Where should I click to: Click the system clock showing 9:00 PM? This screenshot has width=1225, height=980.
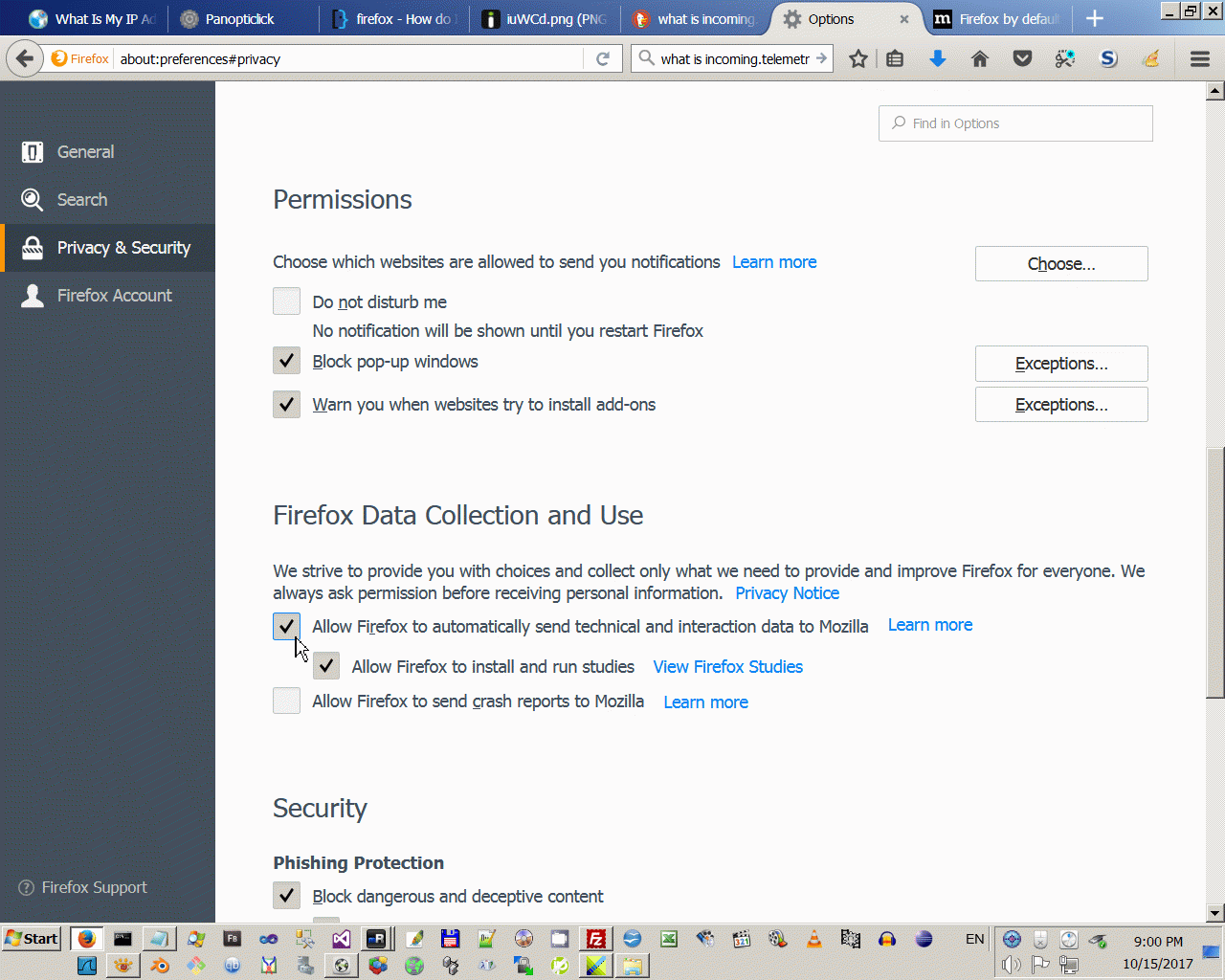[x=1158, y=942]
